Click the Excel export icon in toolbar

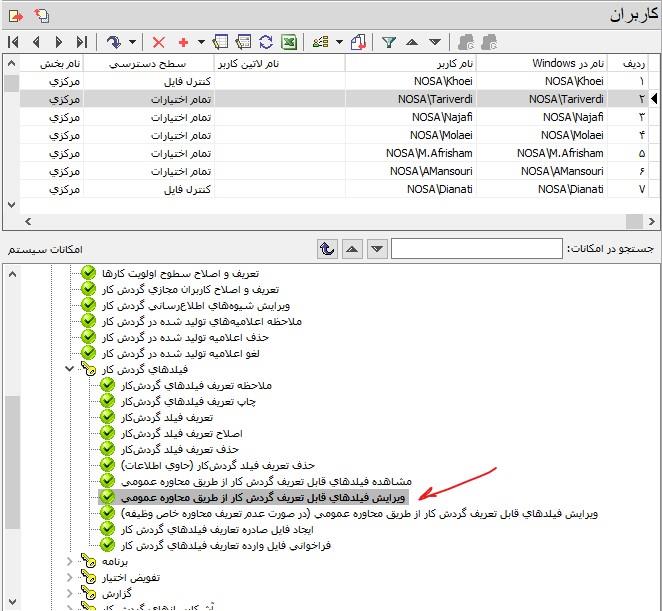(288, 42)
